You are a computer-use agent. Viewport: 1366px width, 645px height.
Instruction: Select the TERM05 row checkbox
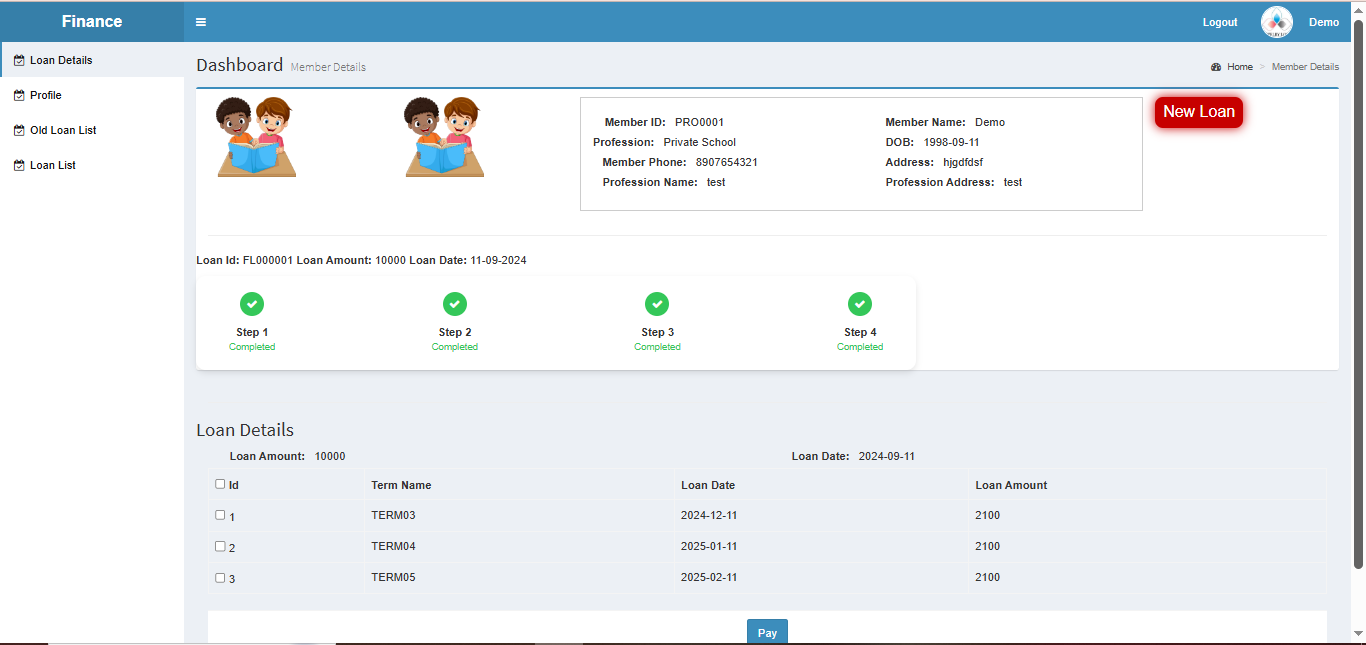(221, 577)
